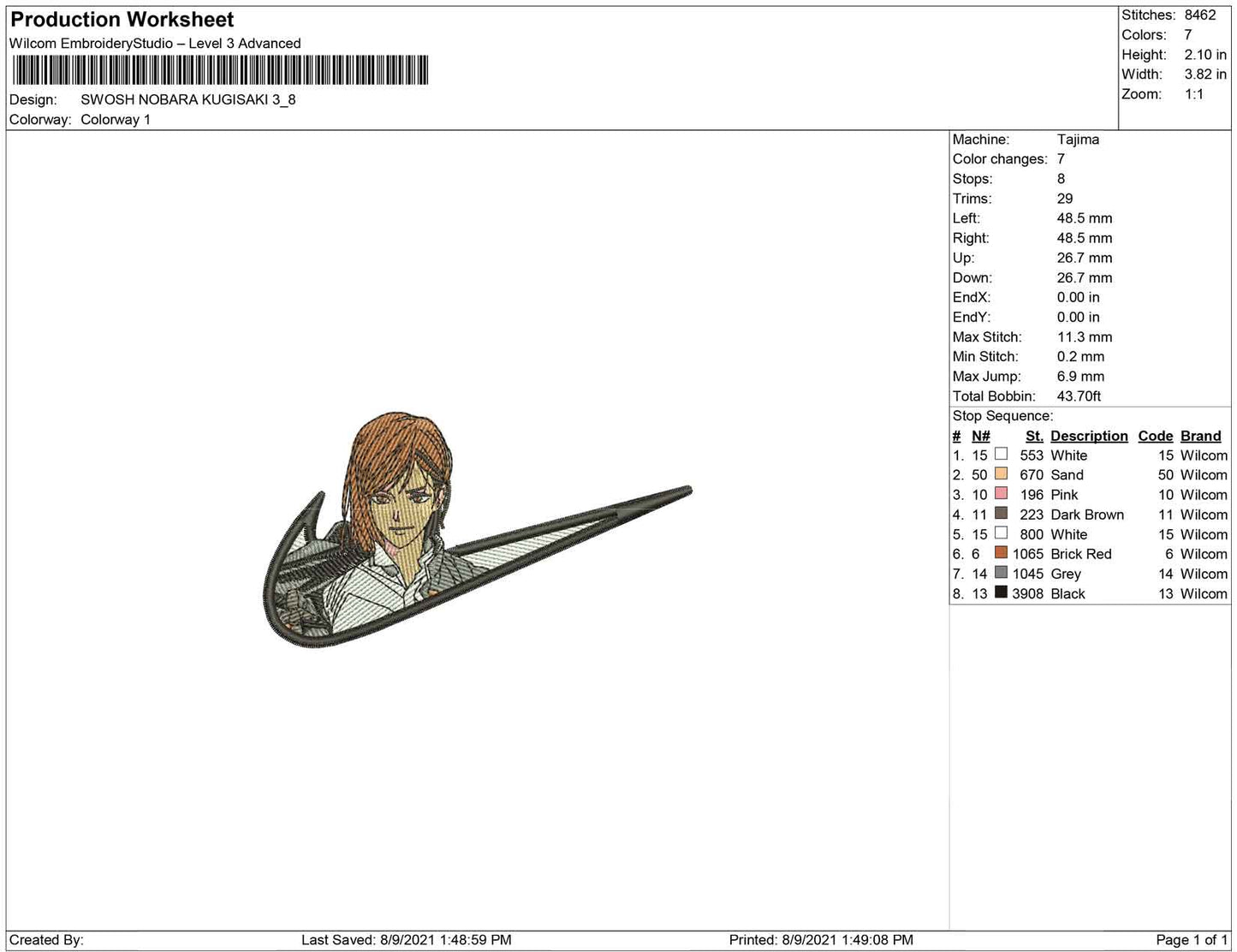Image resolution: width=1237 pixels, height=952 pixels.
Task: Select the Min Stitch value "0.2 mm"
Action: point(1080,356)
